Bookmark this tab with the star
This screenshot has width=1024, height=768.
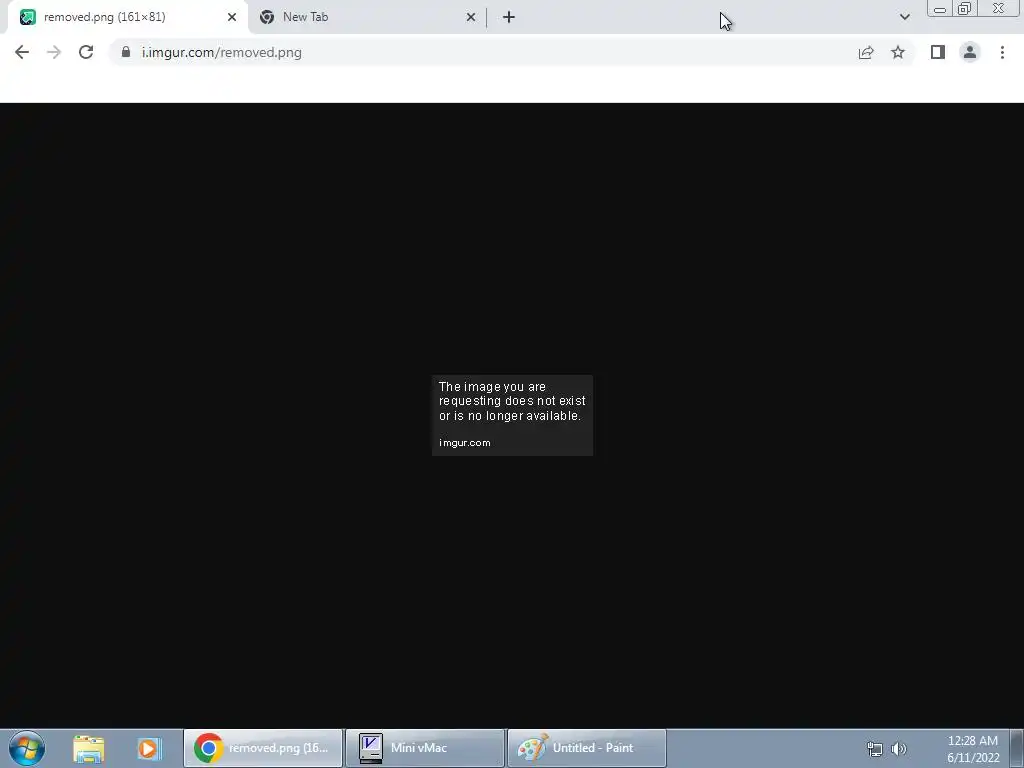pos(898,52)
